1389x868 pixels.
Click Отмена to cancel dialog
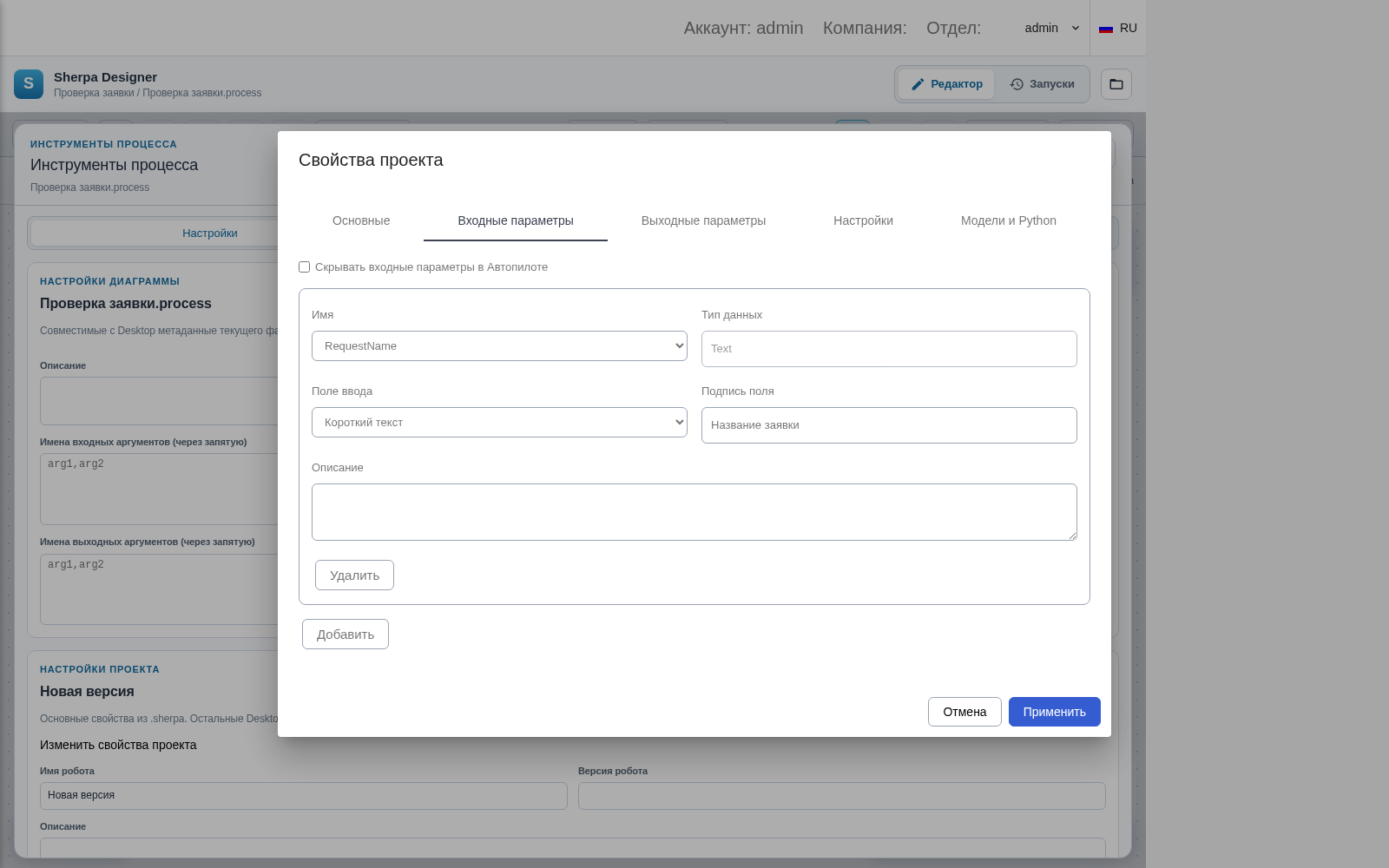coord(964,712)
